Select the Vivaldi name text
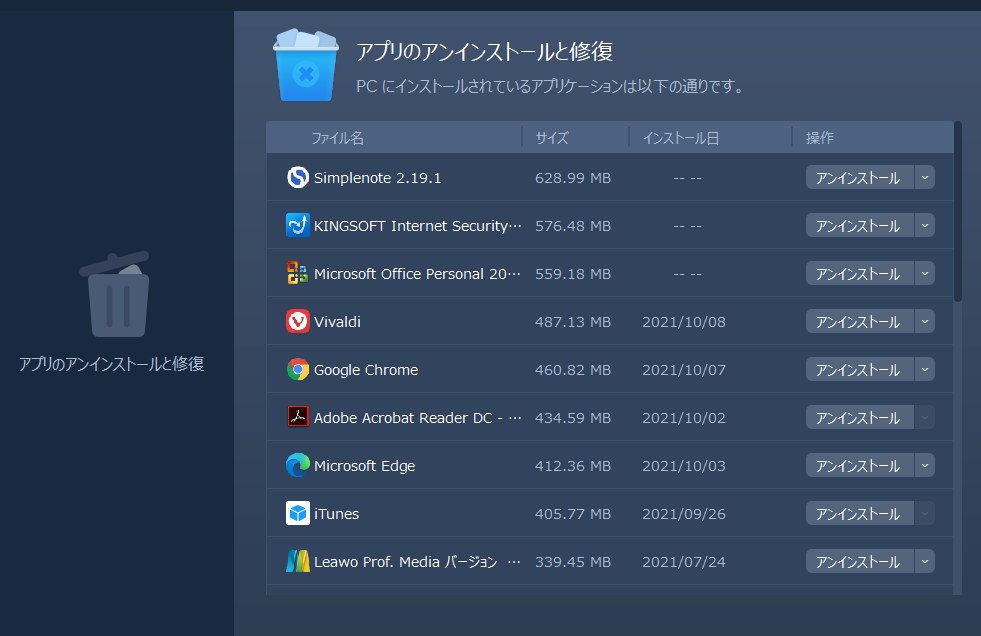The width and height of the screenshot is (981, 636). (x=337, y=321)
